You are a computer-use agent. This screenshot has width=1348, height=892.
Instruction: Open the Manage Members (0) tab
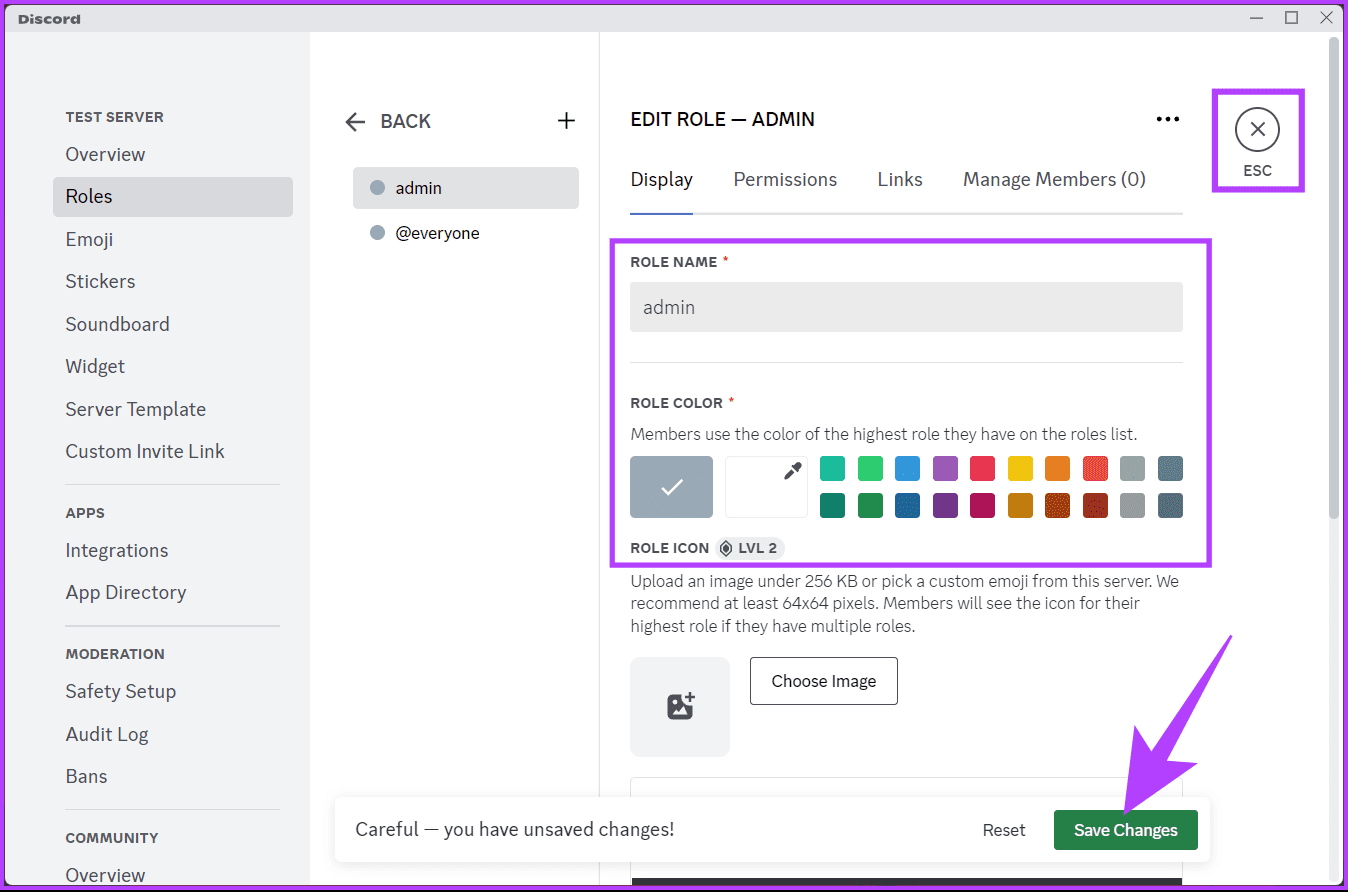pyautogui.click(x=1054, y=180)
